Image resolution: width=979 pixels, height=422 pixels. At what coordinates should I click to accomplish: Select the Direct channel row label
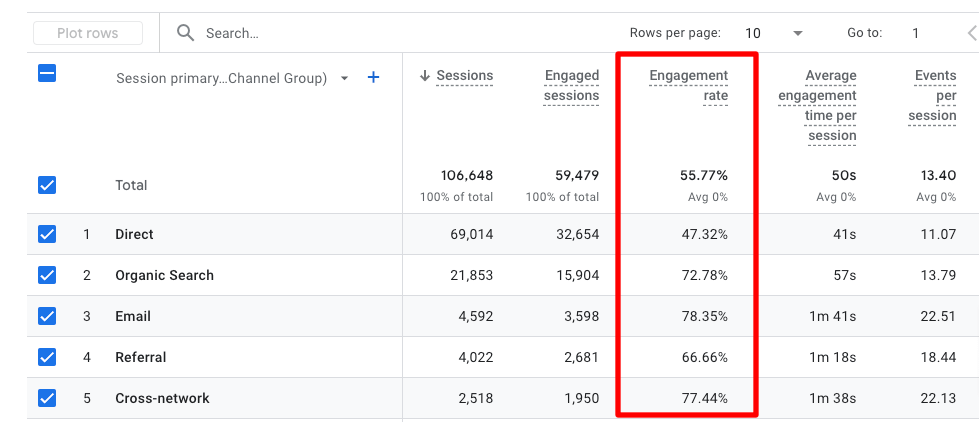[x=134, y=235]
